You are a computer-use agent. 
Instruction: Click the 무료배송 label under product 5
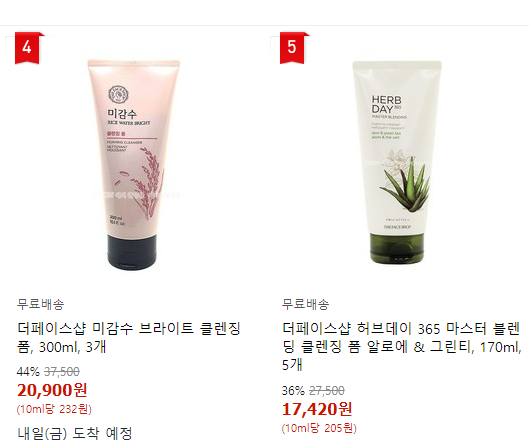(x=305, y=304)
